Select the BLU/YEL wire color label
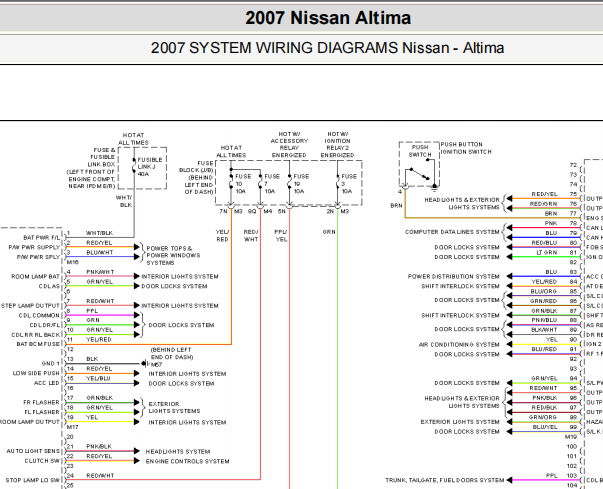The image size is (603, 489). 545,427
